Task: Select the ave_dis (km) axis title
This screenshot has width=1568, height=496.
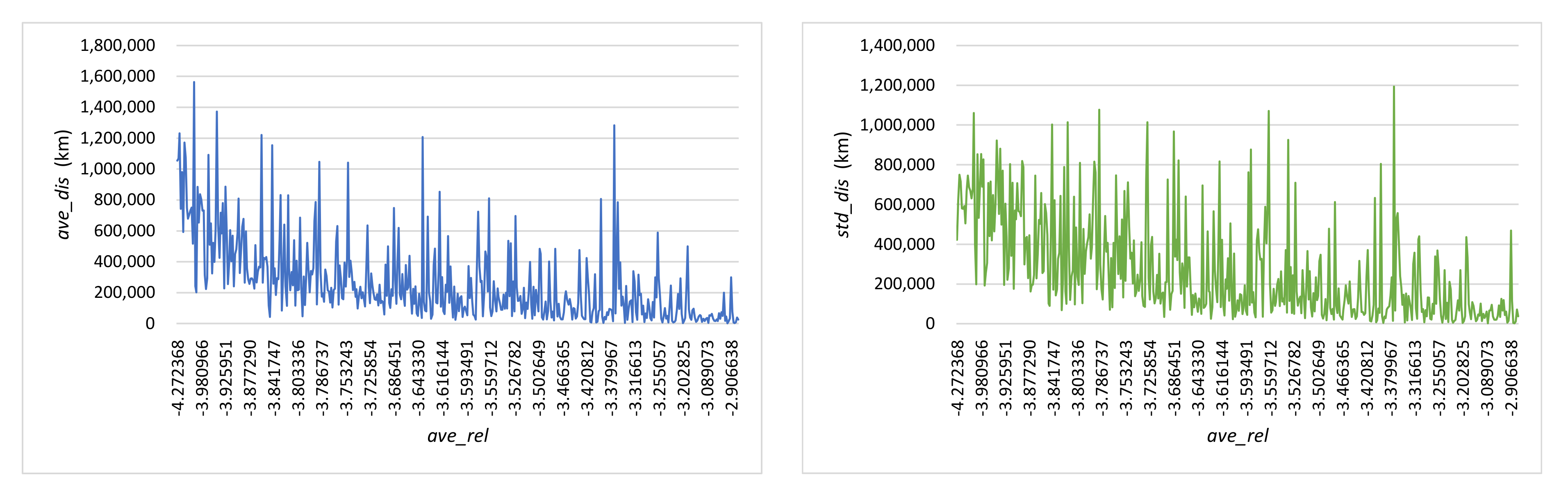Action: (63, 185)
